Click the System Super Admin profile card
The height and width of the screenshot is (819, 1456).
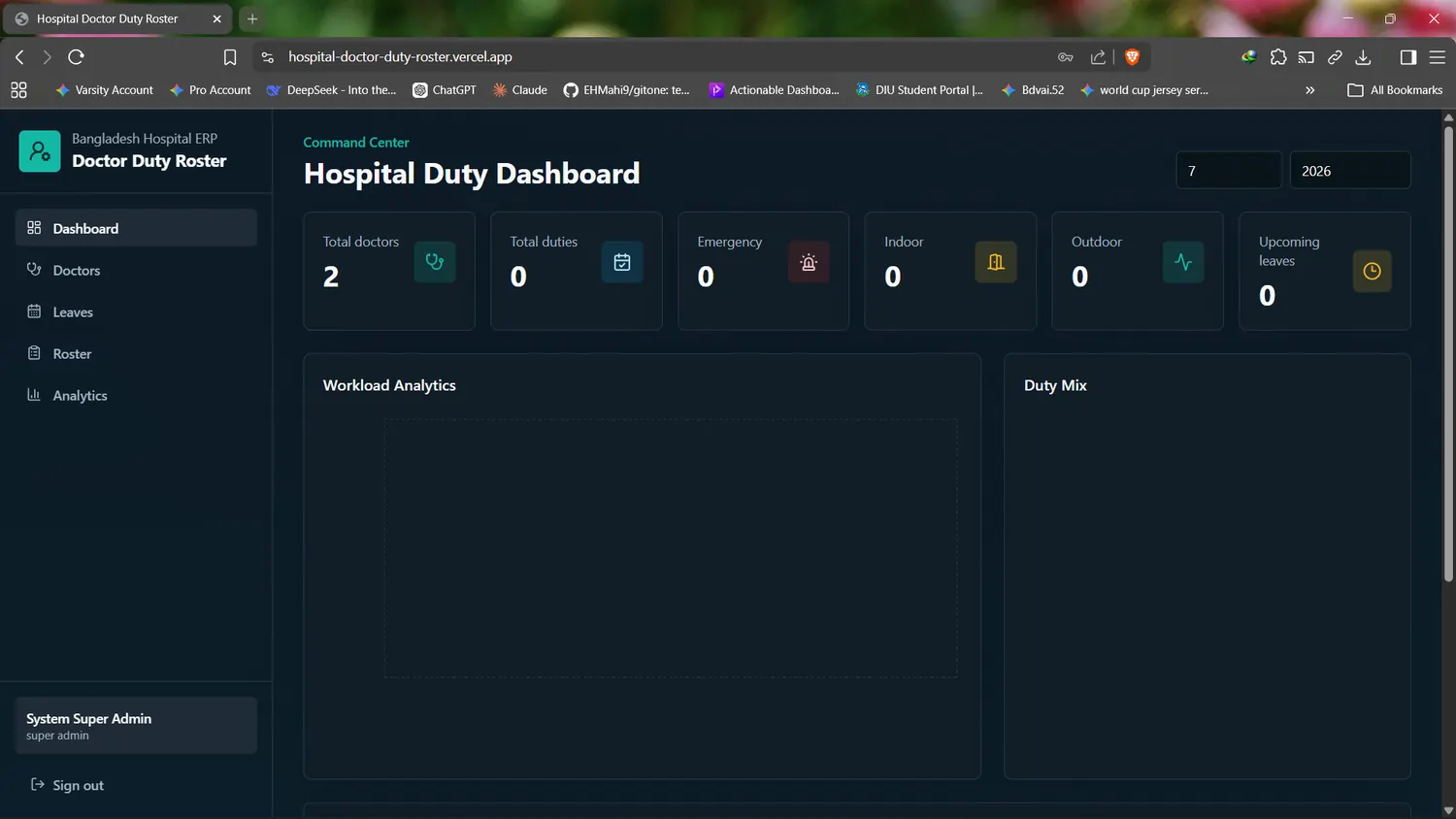pyautogui.click(x=136, y=725)
